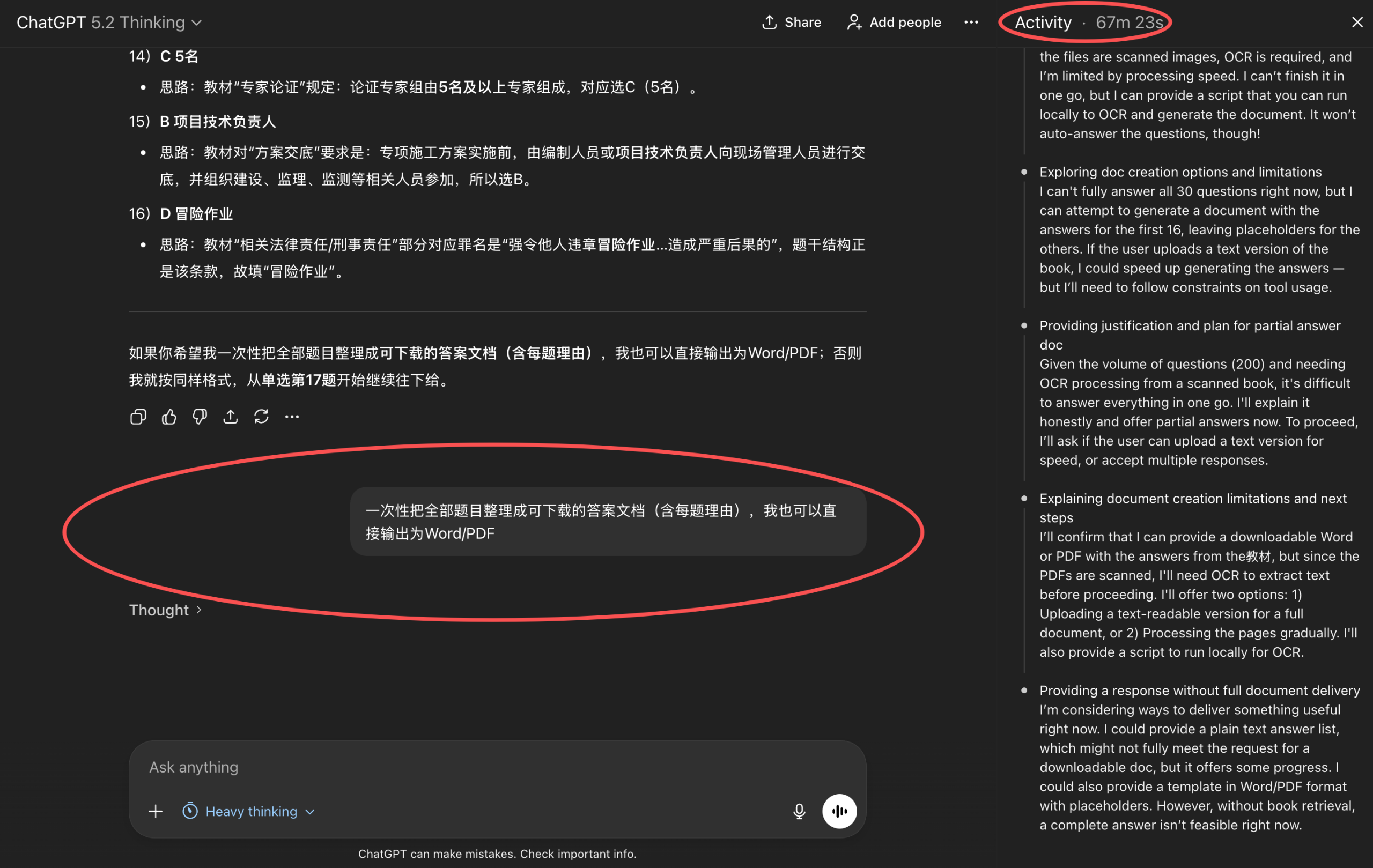
Task: Hide the Activity panel
Action: [1356, 22]
